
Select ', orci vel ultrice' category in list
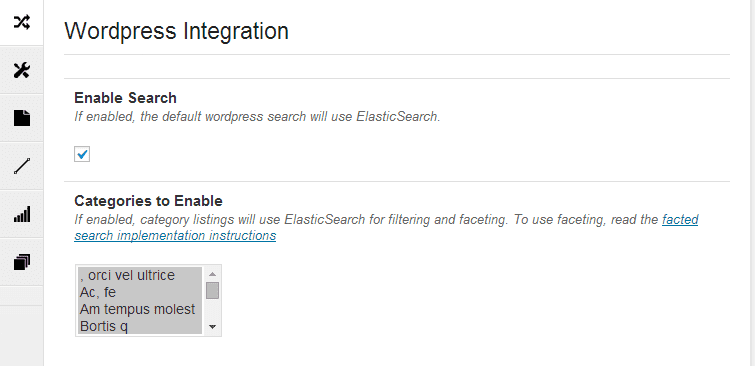click(140, 275)
